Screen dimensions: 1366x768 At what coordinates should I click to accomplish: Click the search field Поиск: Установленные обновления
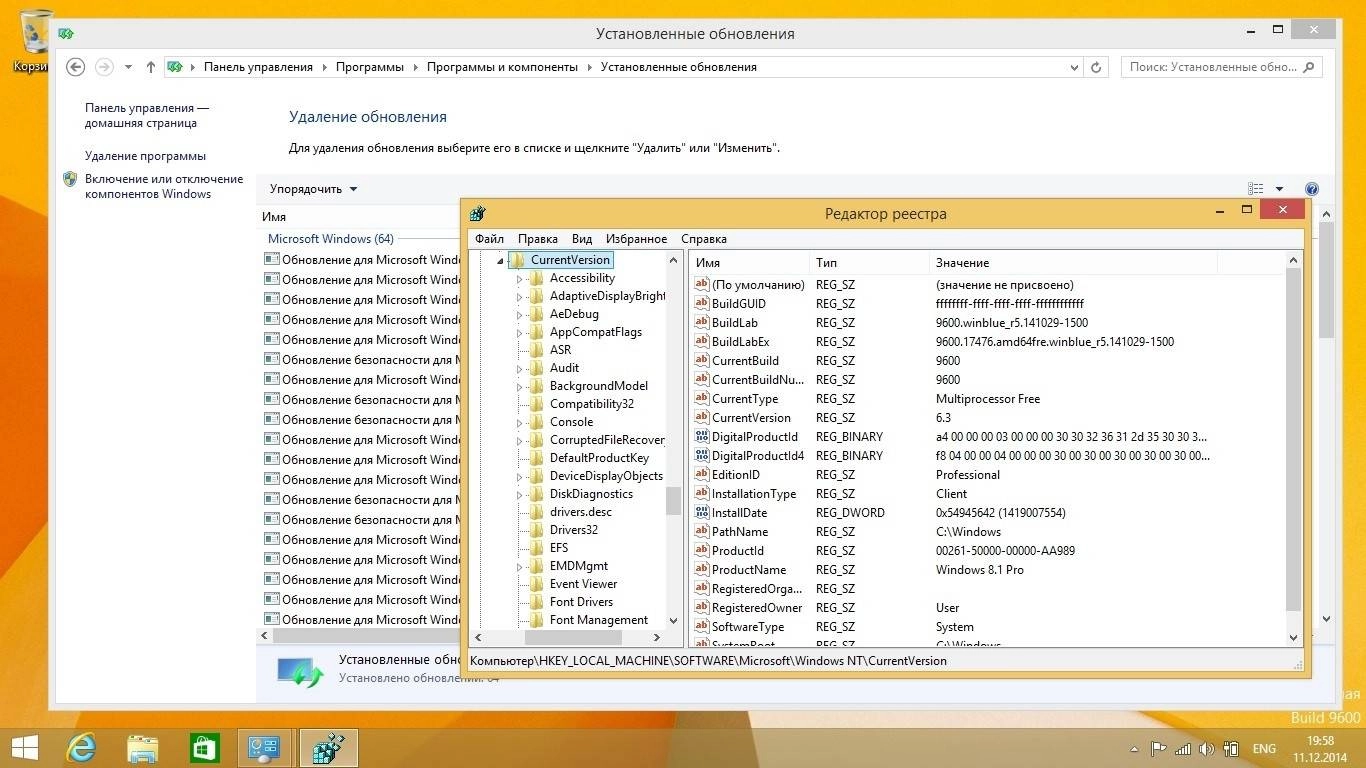pyautogui.click(x=1222, y=67)
